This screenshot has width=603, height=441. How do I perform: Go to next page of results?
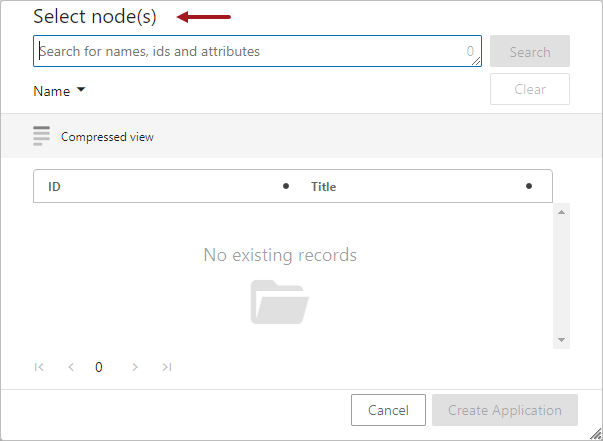[x=135, y=367]
